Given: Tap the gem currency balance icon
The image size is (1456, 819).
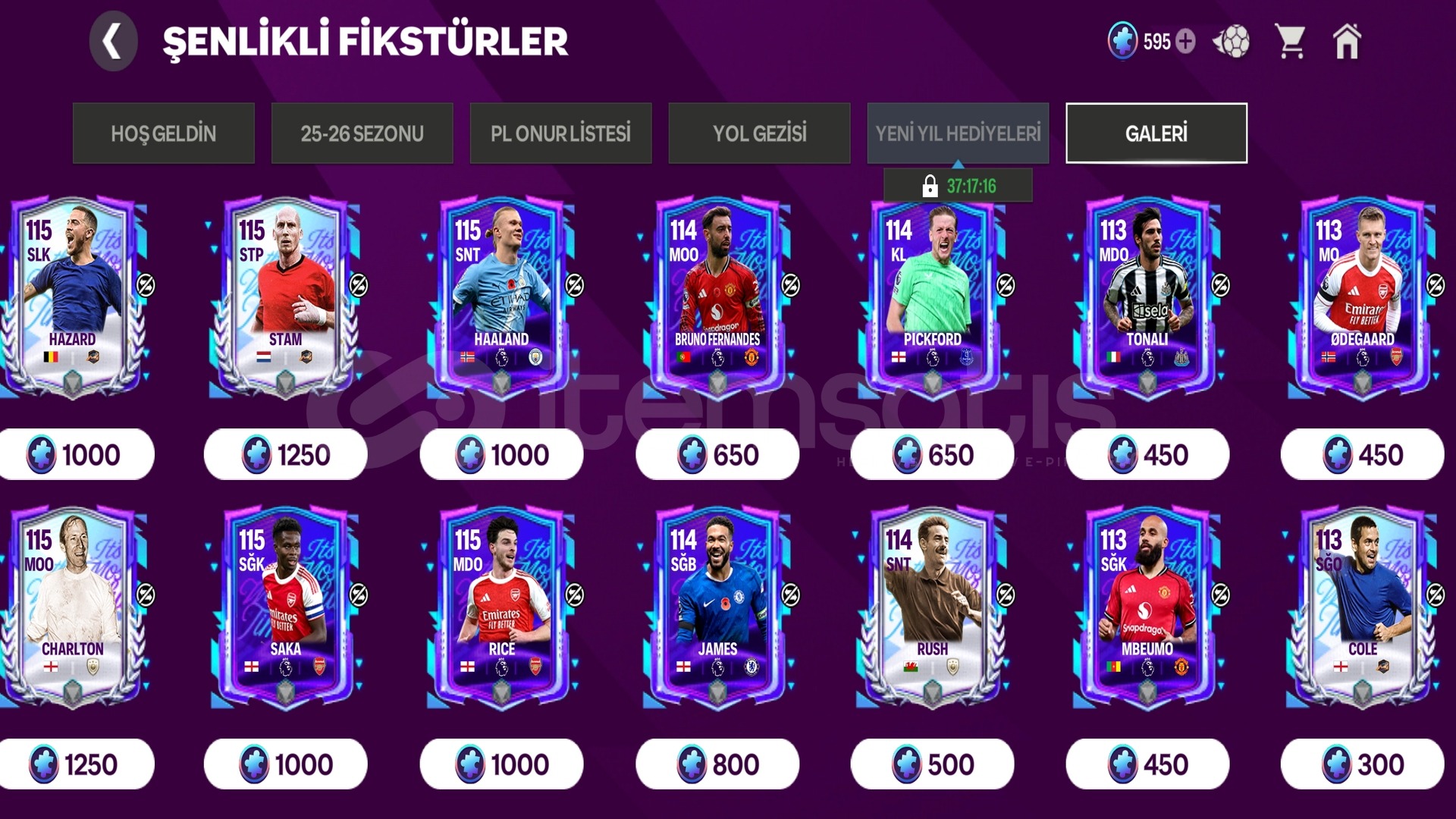Looking at the screenshot, I should (1122, 40).
